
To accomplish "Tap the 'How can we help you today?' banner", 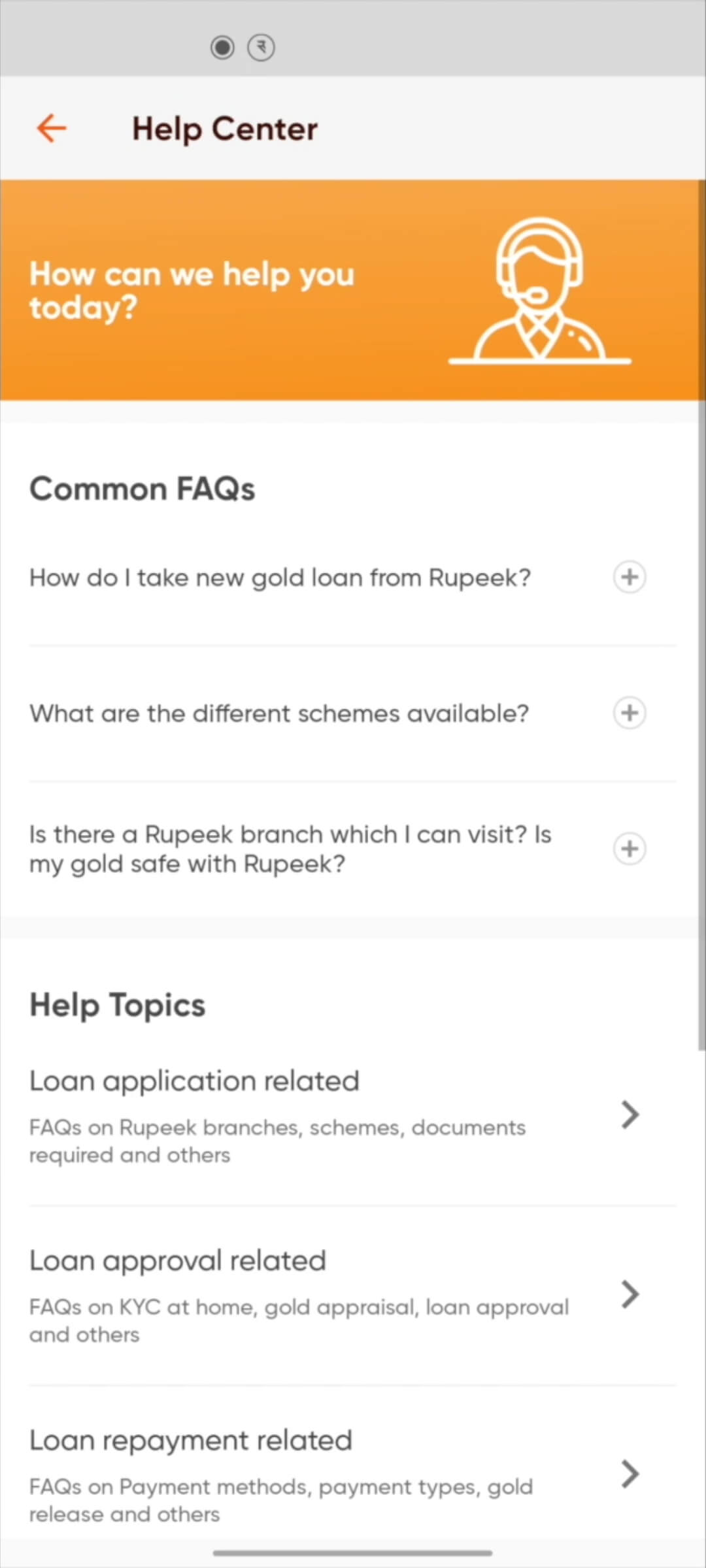I will (x=192, y=291).
